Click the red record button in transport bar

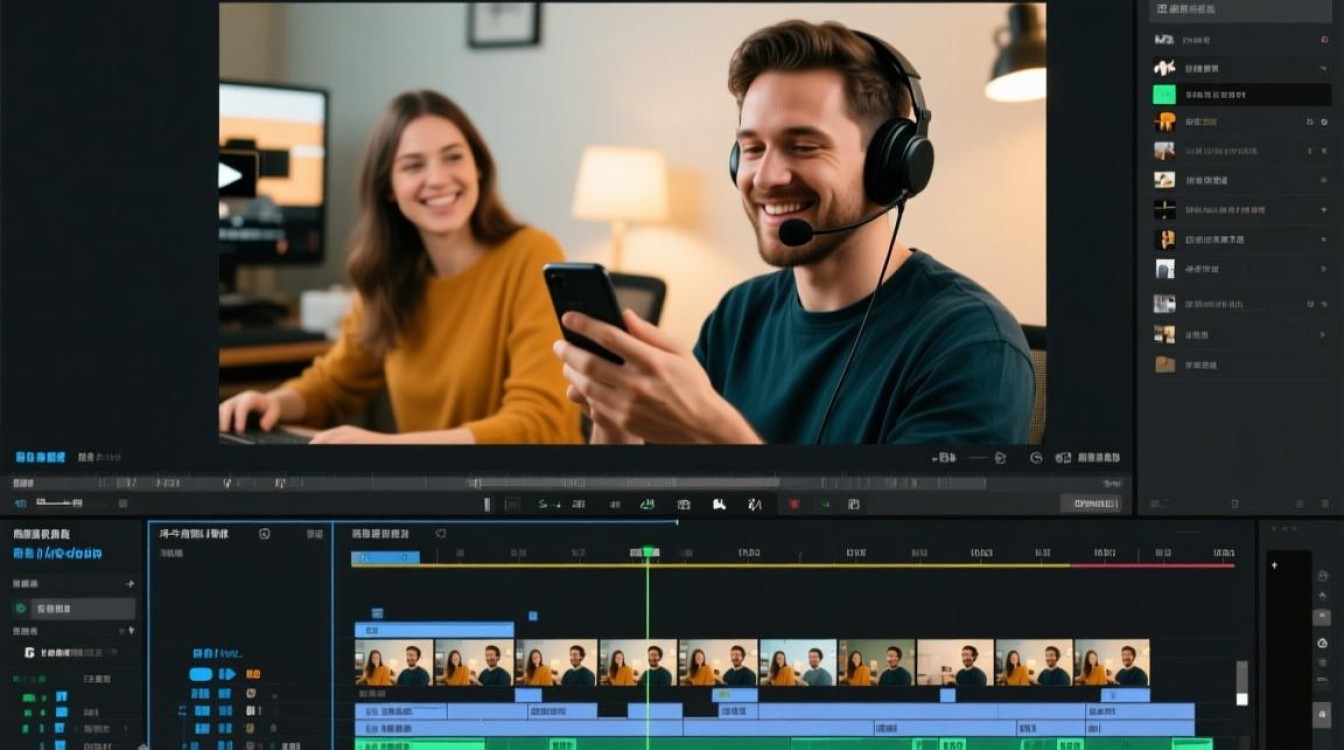click(795, 504)
